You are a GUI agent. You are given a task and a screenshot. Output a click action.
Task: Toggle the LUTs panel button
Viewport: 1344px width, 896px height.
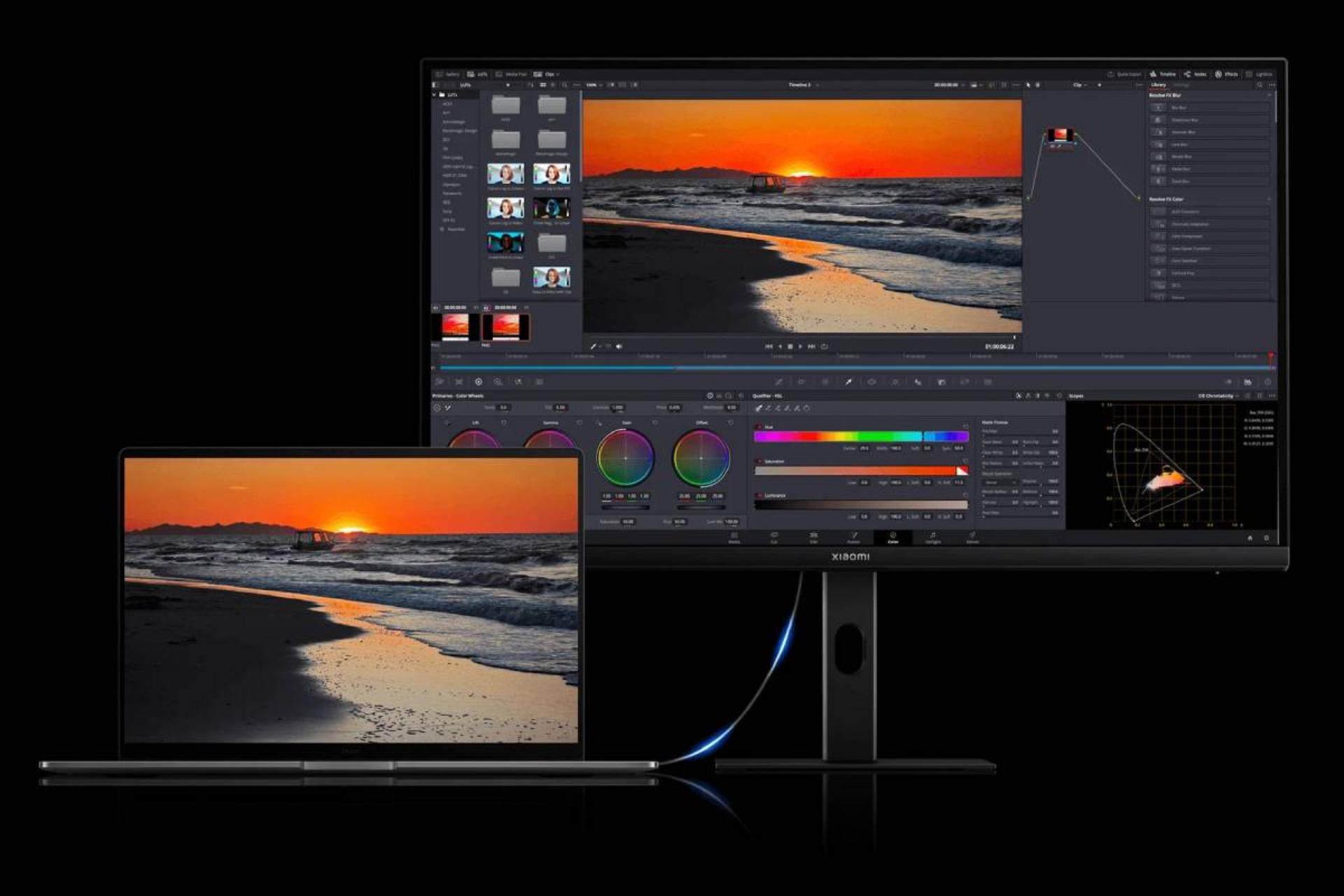(477, 74)
